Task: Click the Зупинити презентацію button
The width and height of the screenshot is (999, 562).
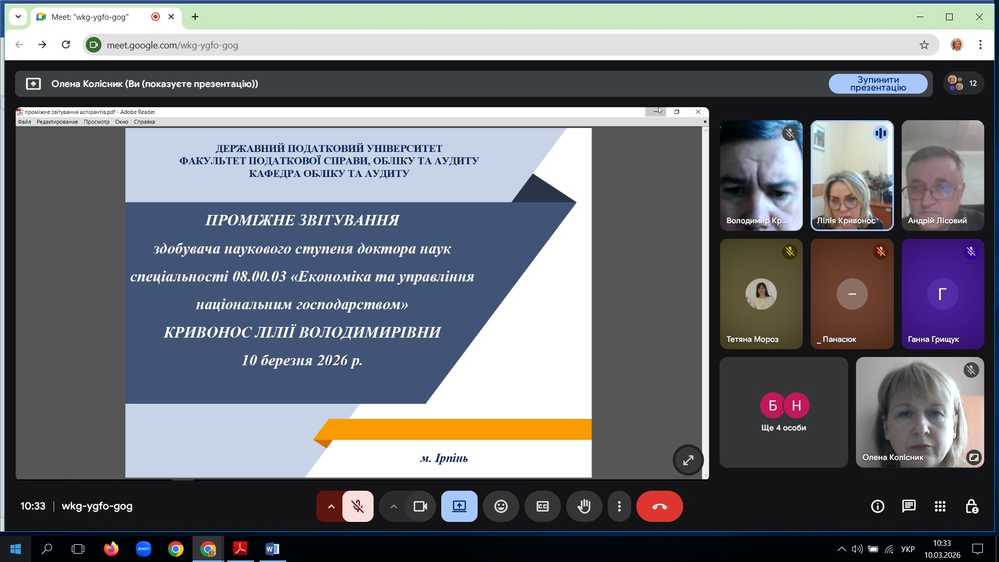Action: pyautogui.click(x=878, y=84)
